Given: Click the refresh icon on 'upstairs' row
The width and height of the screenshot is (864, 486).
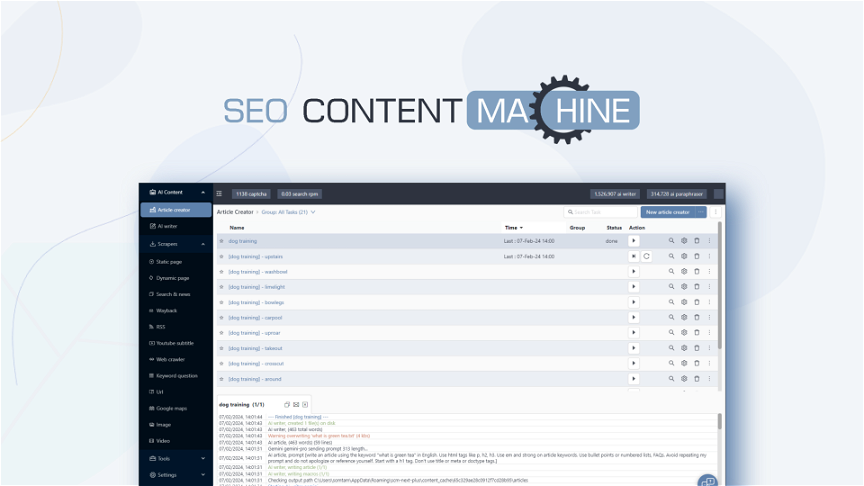Looking at the screenshot, I should (646, 256).
